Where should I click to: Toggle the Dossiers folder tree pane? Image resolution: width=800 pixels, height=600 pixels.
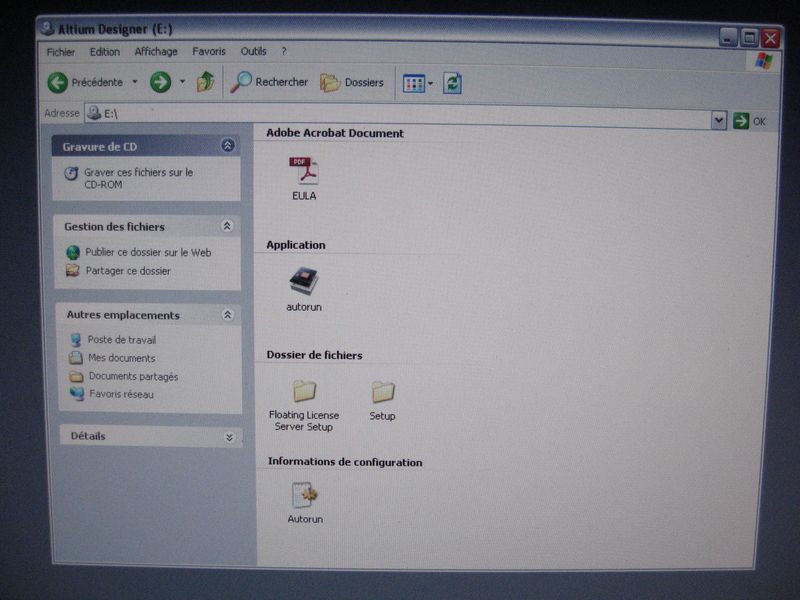tap(352, 82)
